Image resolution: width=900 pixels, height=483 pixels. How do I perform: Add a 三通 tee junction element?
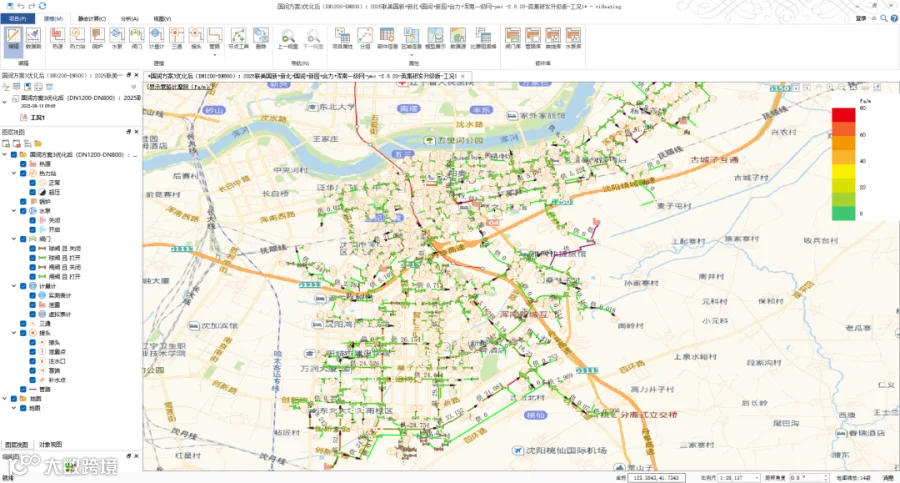[x=176, y=38]
